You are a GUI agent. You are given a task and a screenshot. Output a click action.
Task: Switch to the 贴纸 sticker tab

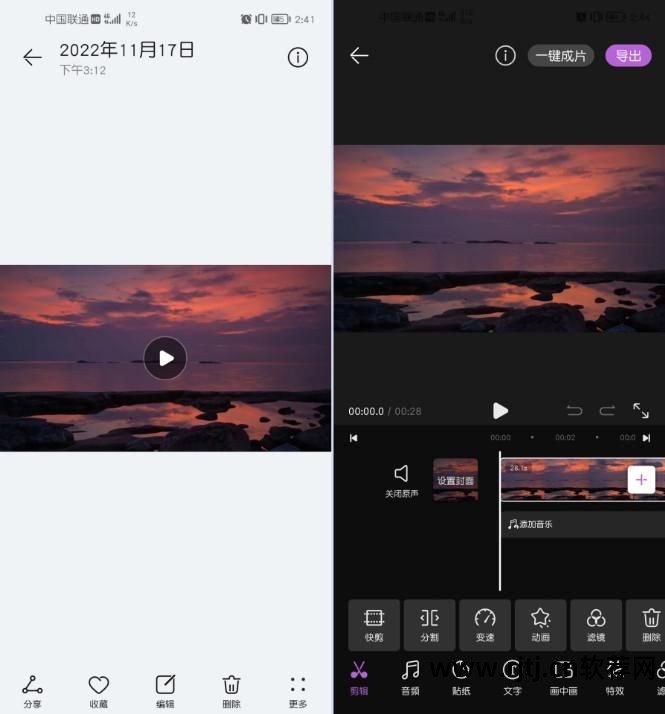(461, 678)
